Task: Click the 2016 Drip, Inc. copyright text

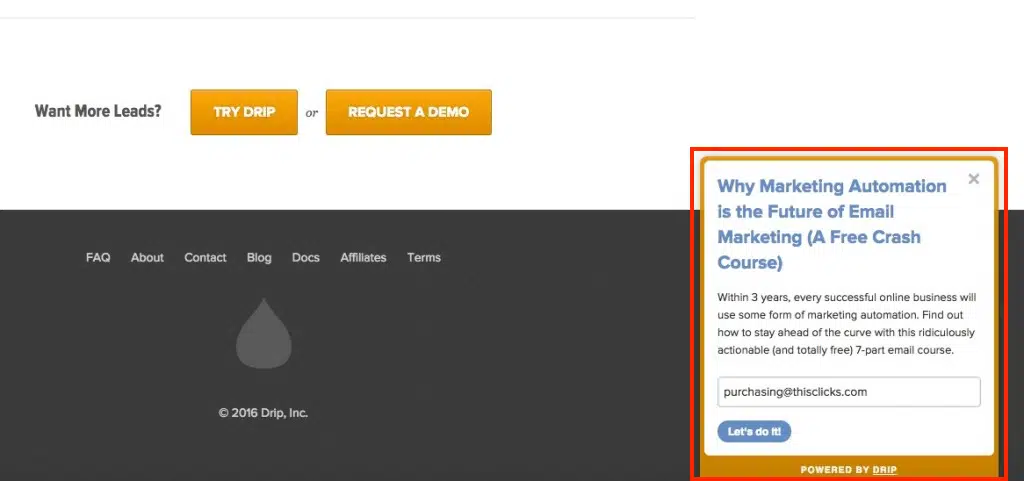Action: pyautogui.click(x=263, y=413)
